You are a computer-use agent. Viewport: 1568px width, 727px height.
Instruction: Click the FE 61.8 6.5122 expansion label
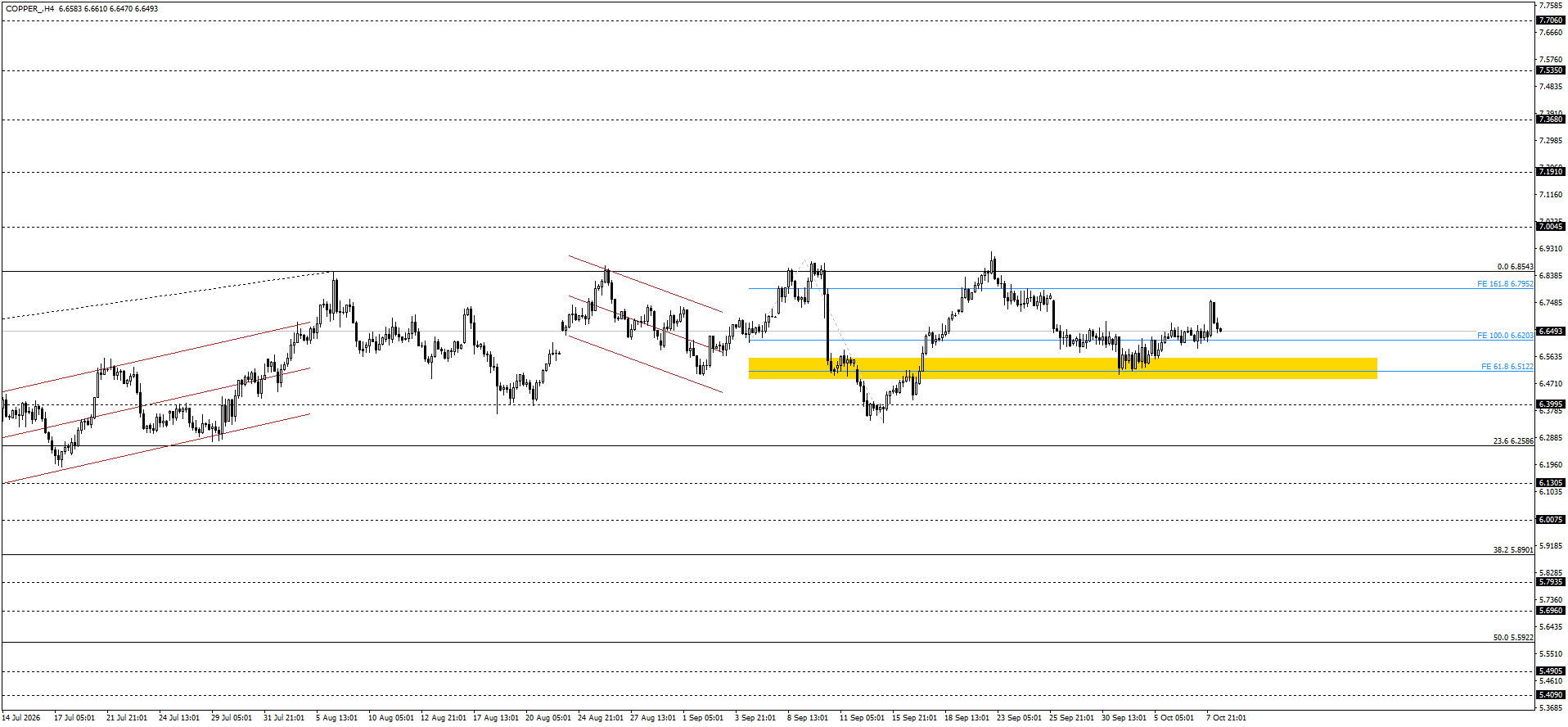pos(1507,367)
